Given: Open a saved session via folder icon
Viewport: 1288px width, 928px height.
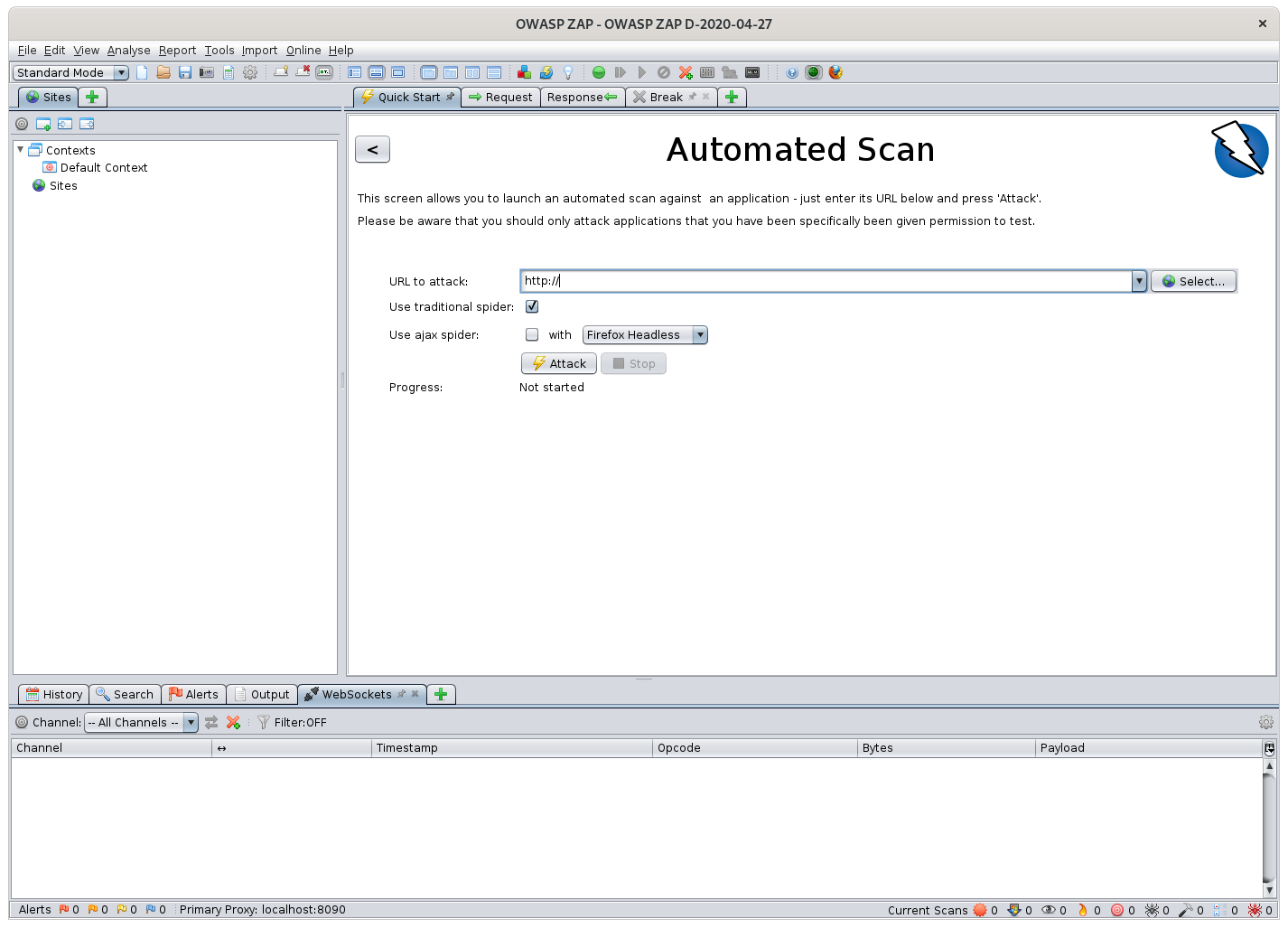Looking at the screenshot, I should coord(163,72).
